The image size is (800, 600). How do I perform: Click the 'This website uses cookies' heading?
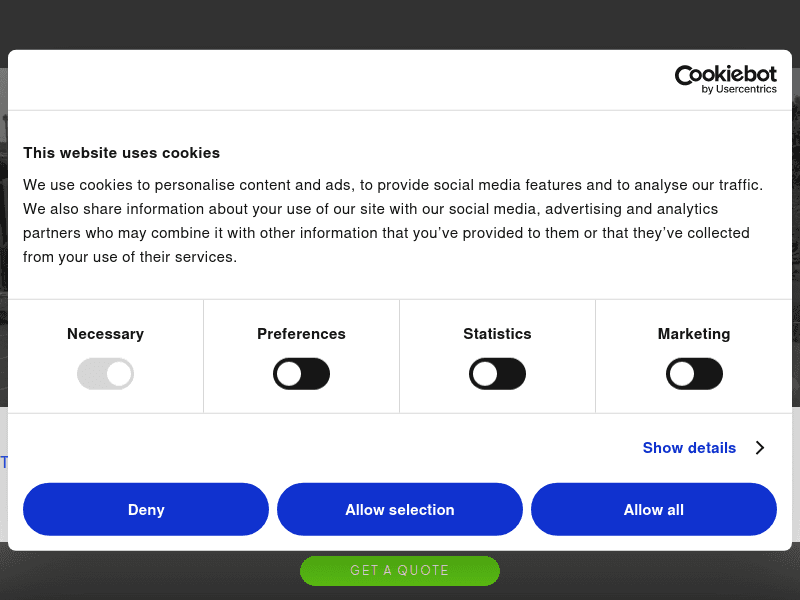(121, 153)
